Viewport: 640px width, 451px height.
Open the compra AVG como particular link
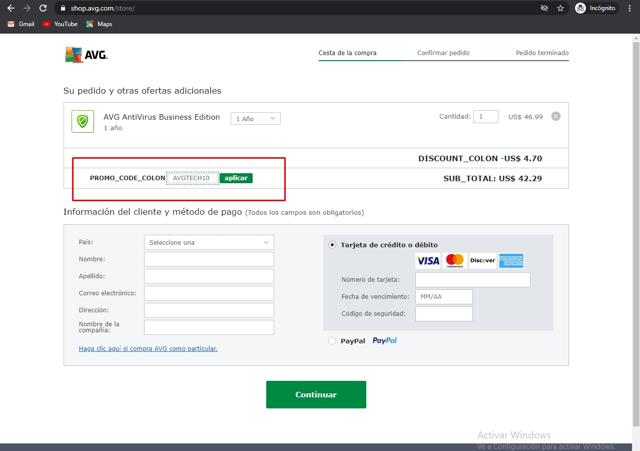point(148,349)
